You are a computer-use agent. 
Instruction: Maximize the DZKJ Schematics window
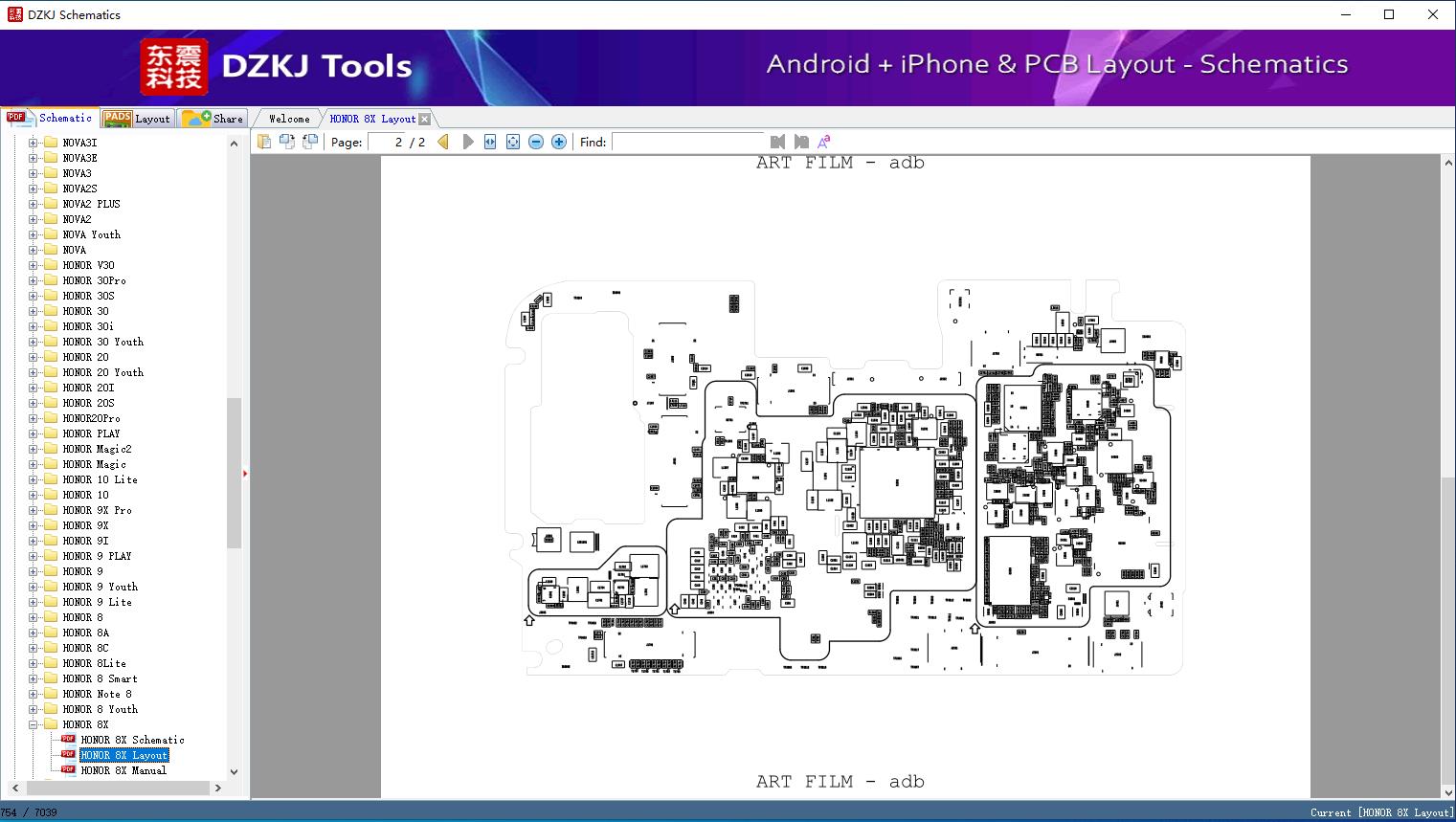1389,14
